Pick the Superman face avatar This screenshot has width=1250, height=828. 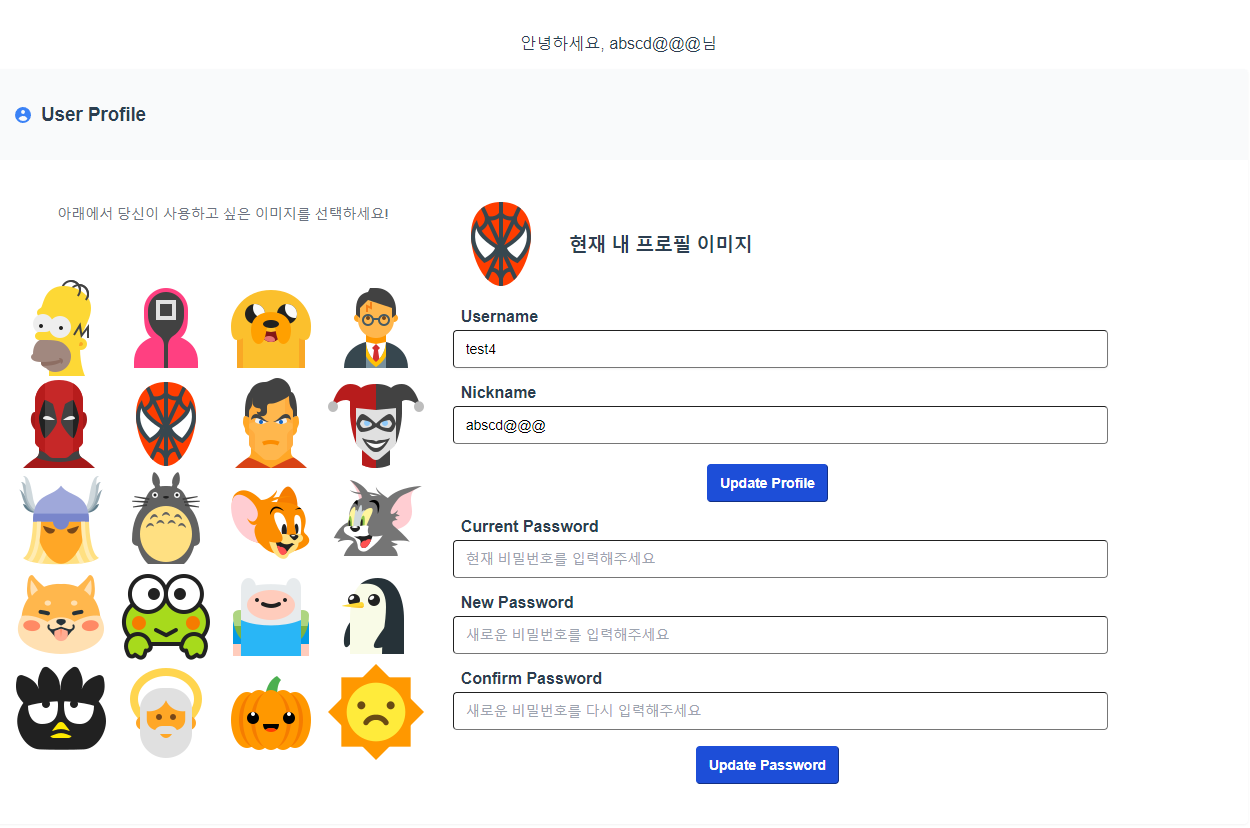[x=271, y=424]
